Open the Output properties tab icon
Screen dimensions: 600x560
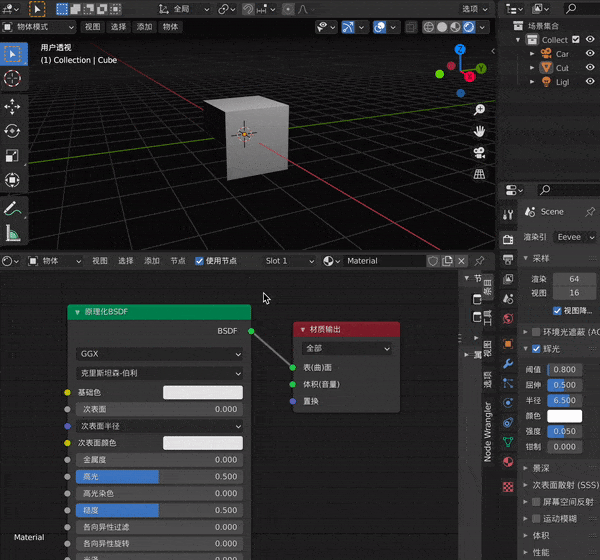(x=508, y=260)
